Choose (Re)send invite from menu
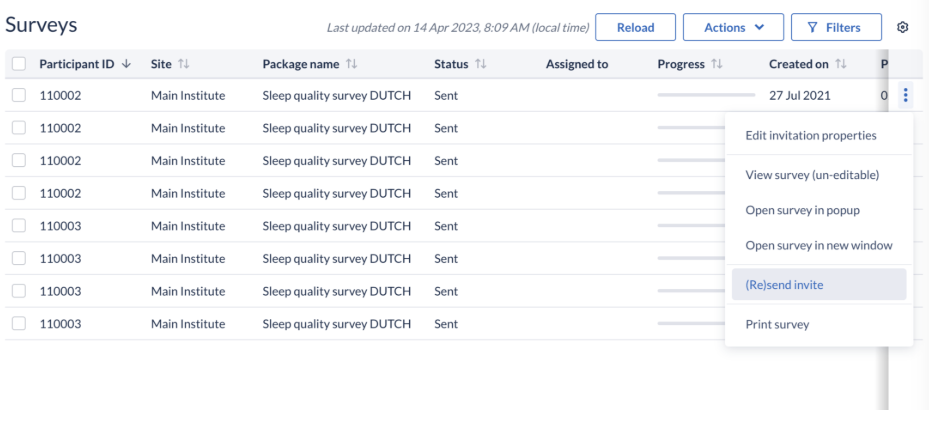This screenshot has height=440, width=929. [x=819, y=285]
